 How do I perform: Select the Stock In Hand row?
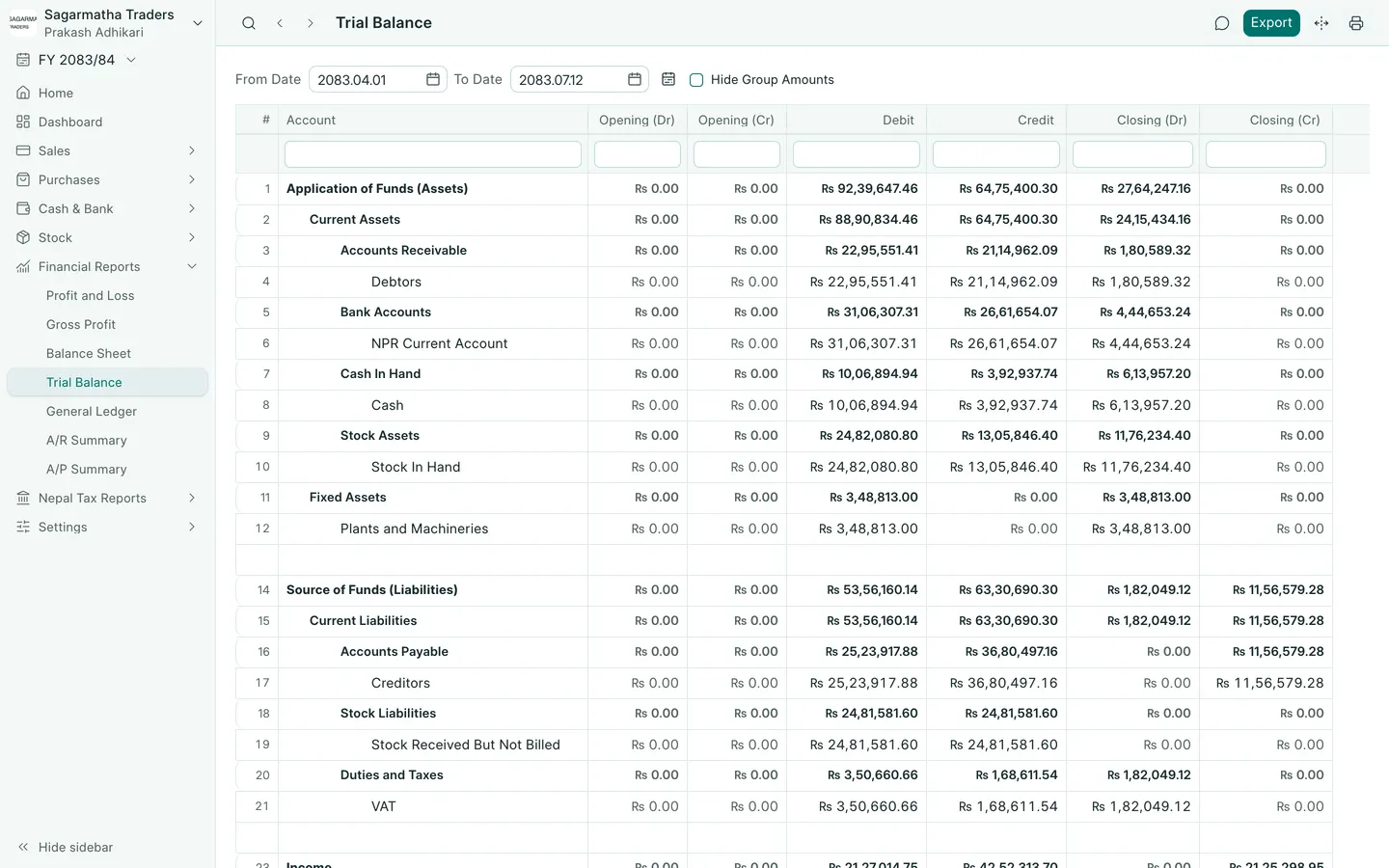tap(784, 467)
